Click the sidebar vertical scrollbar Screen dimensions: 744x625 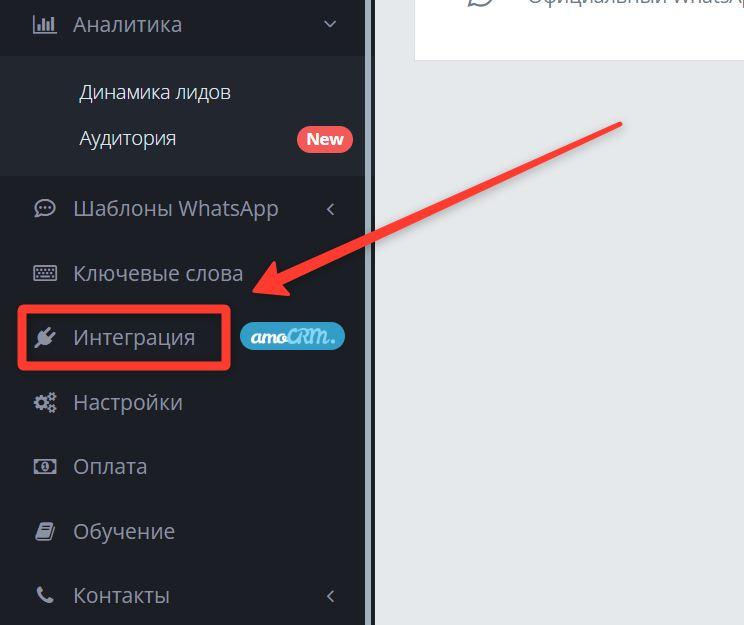click(x=370, y=312)
